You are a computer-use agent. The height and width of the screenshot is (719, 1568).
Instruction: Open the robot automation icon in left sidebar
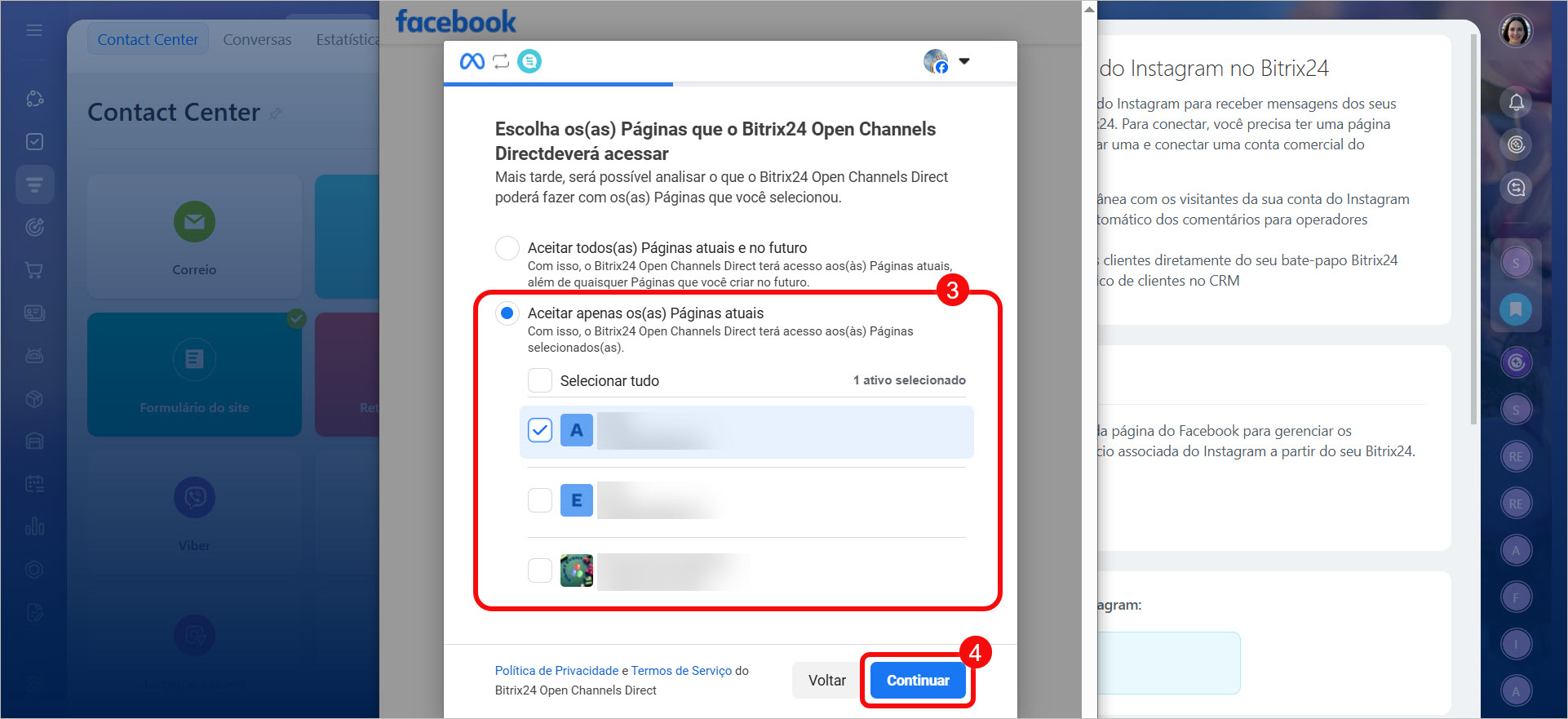(x=34, y=355)
